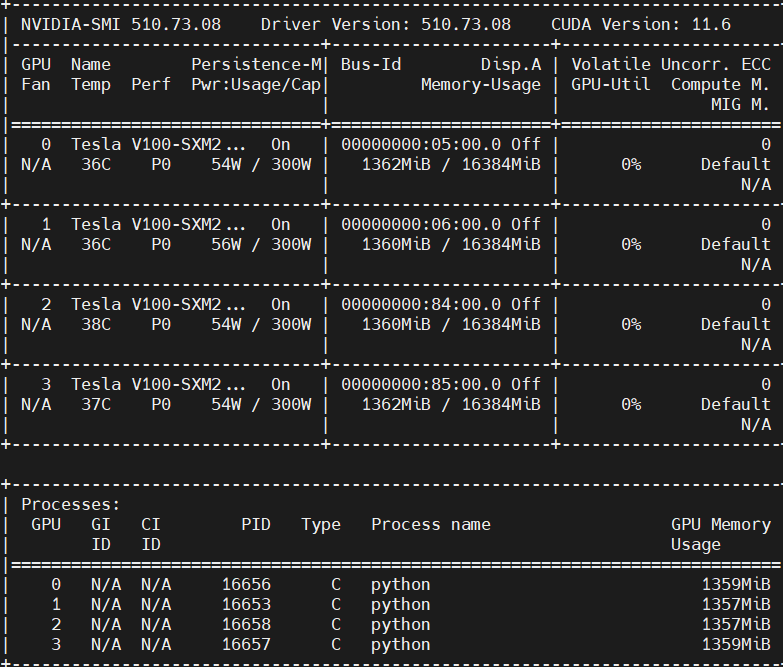Click the Compute M. header label
Viewport: 783px width, 667px height.
click(721, 85)
